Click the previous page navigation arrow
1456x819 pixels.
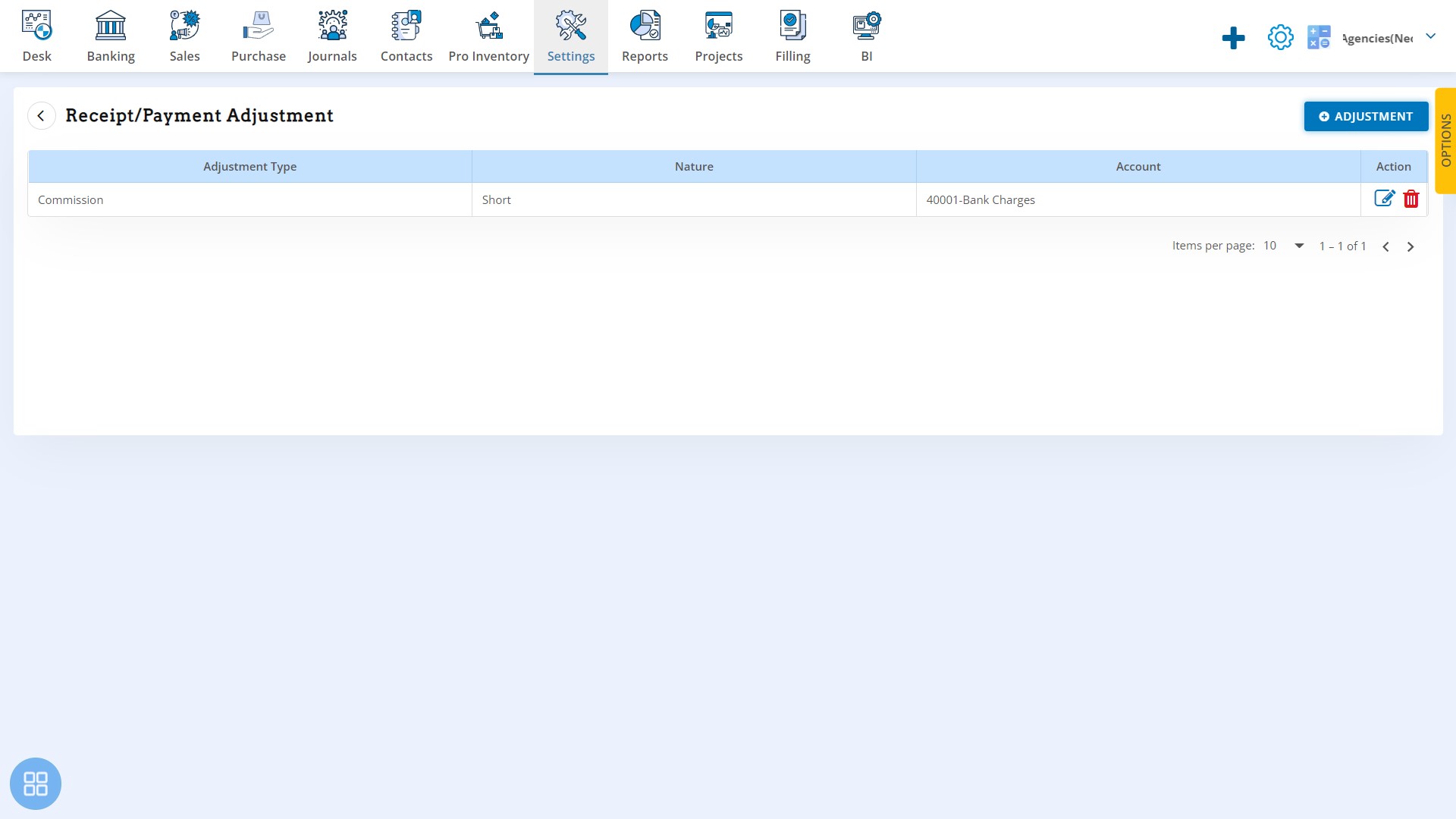[x=1386, y=246]
